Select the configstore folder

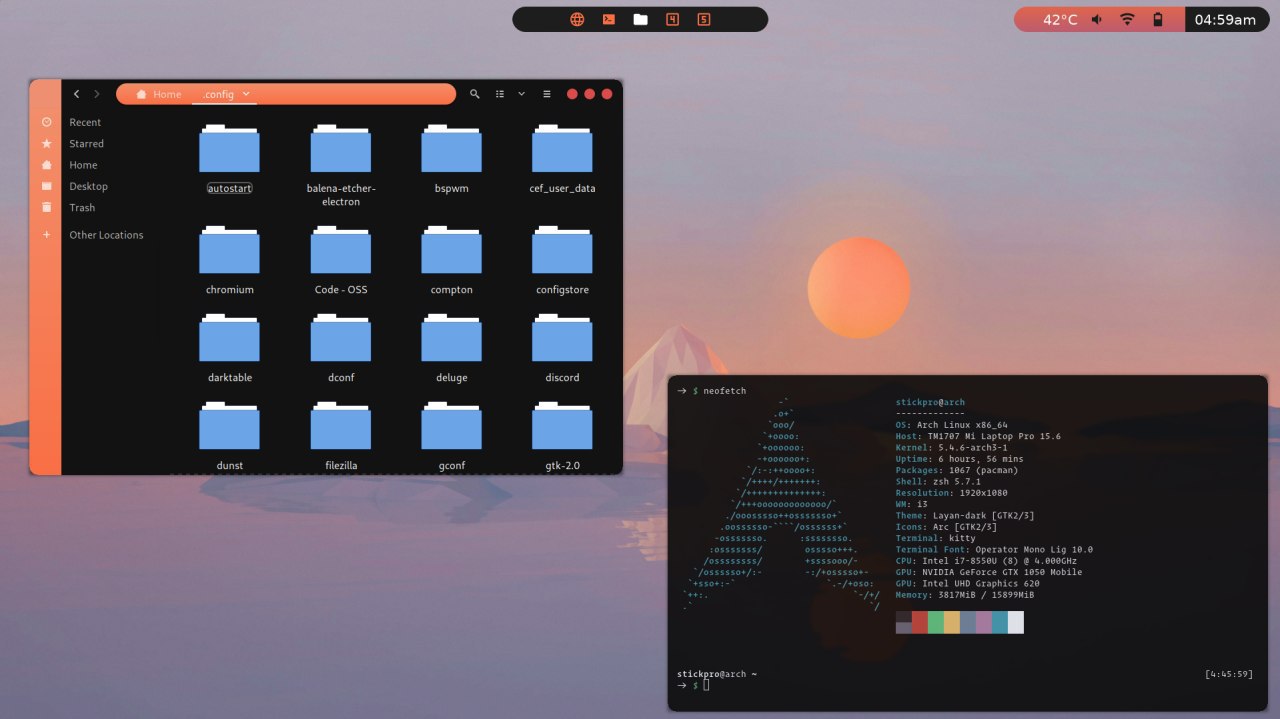tap(563, 260)
